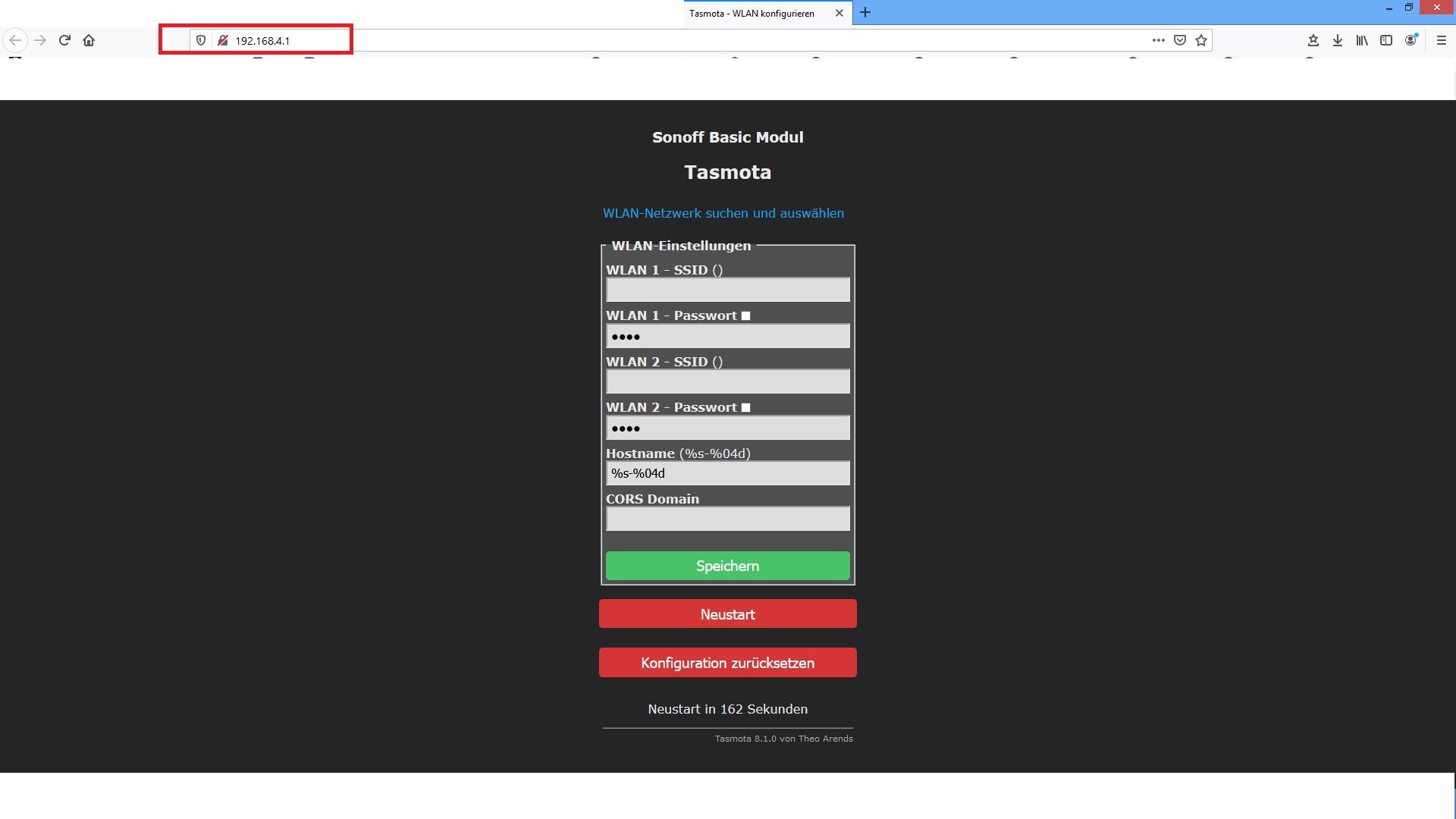Screen dimensions: 1456x819
Task: Show the bookmarks menu icon
Action: click(x=1313, y=40)
